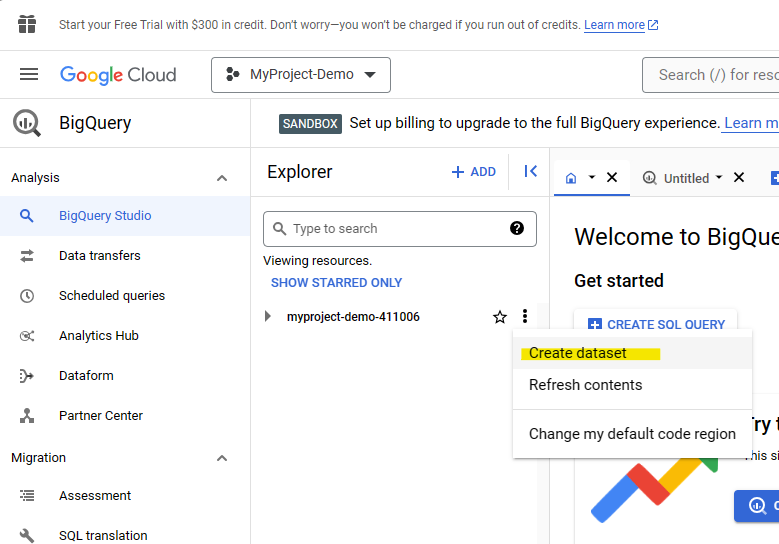Image resolution: width=779 pixels, height=544 pixels.
Task: Open the MyProject-Demo project selector dropdown
Action: coord(301,75)
